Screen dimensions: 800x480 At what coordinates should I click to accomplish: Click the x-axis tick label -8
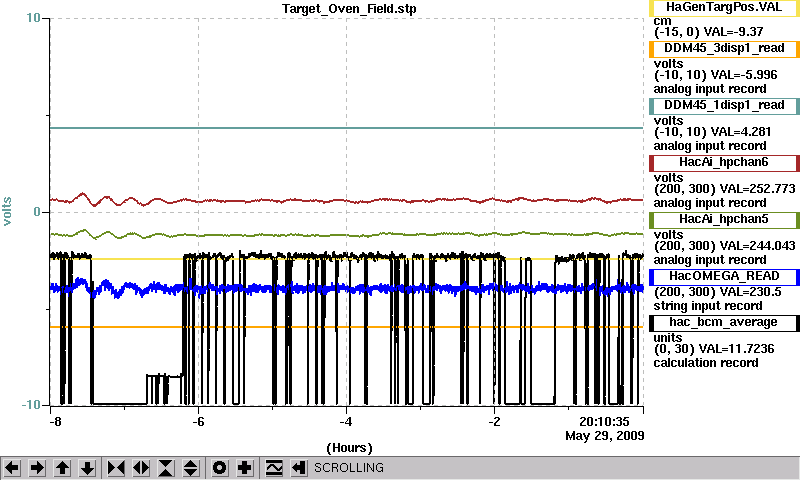pos(56,422)
